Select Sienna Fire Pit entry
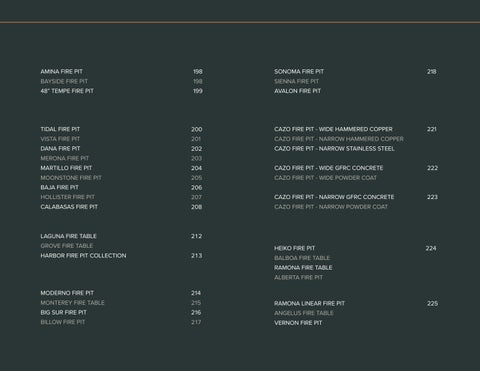This screenshot has width=480, height=371. 296,81
